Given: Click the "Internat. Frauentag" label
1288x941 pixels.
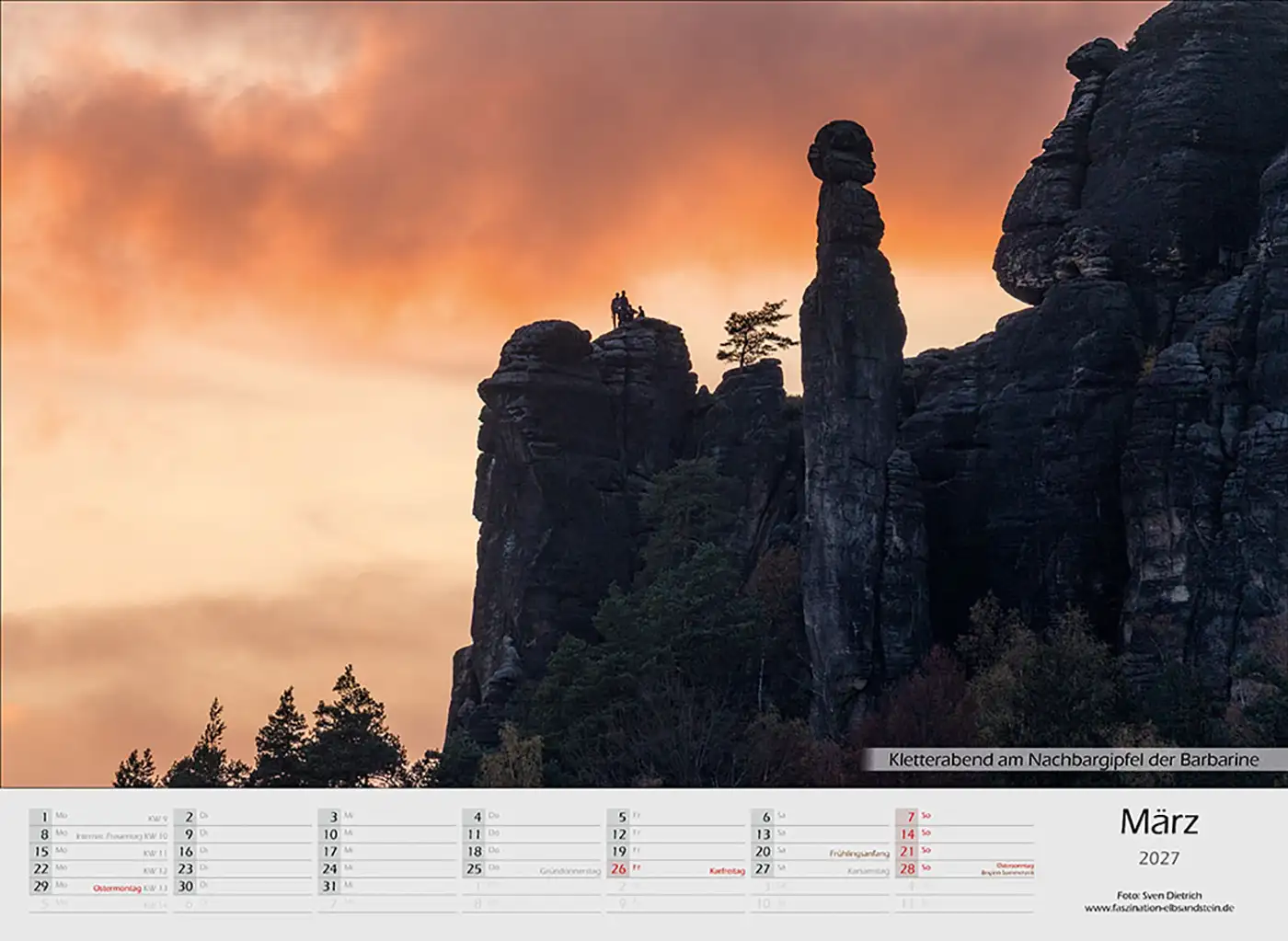Looking at the screenshot, I should click(x=109, y=836).
